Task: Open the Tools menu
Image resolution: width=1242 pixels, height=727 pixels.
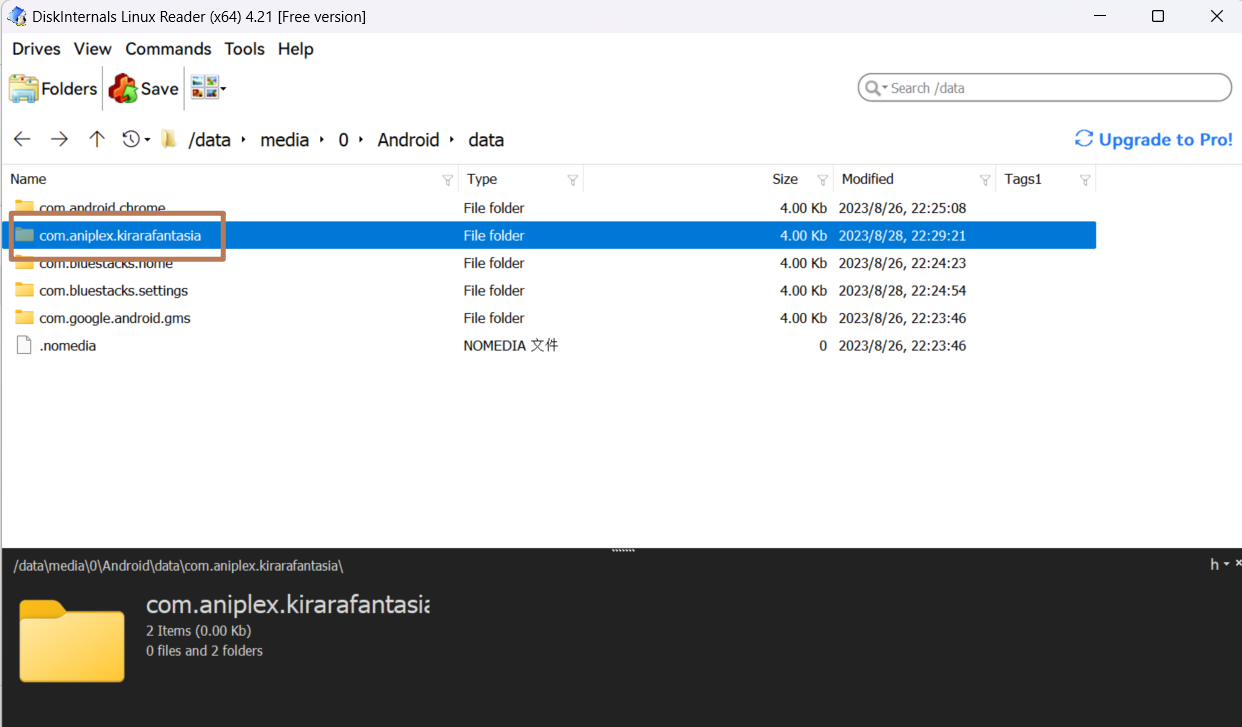Action: tap(244, 49)
